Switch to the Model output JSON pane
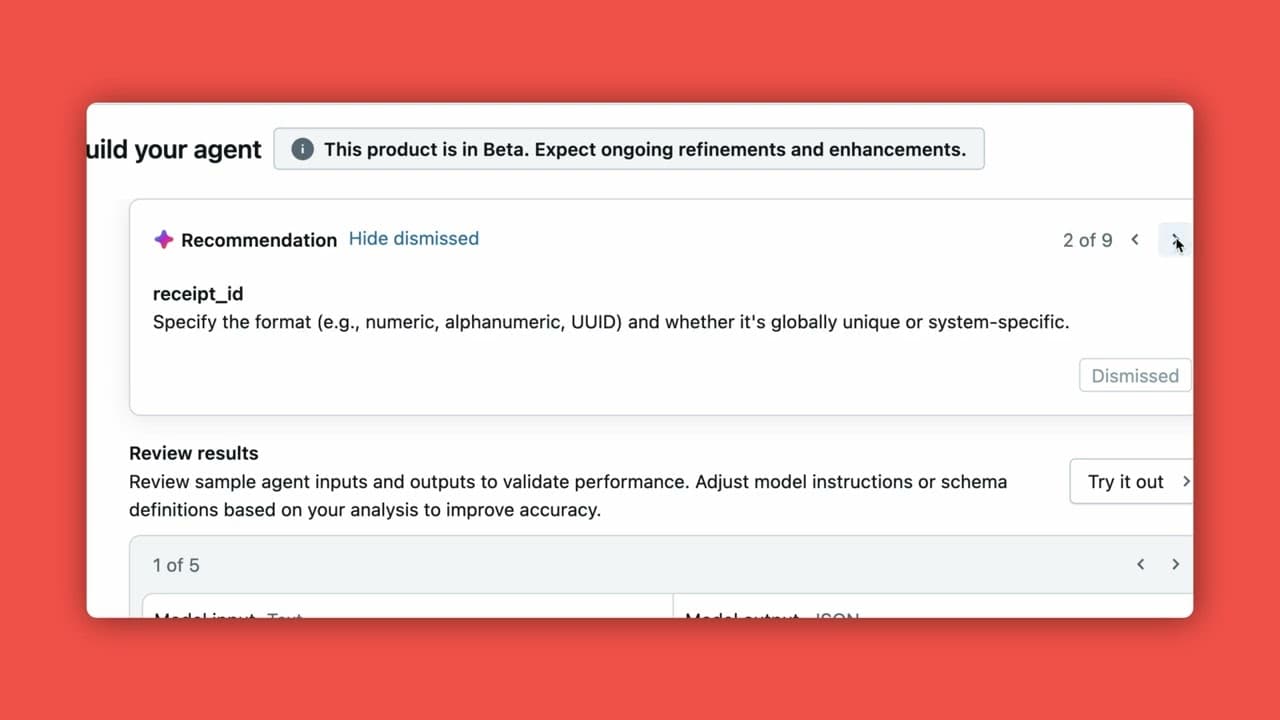The image size is (1280, 720). (x=770, y=617)
